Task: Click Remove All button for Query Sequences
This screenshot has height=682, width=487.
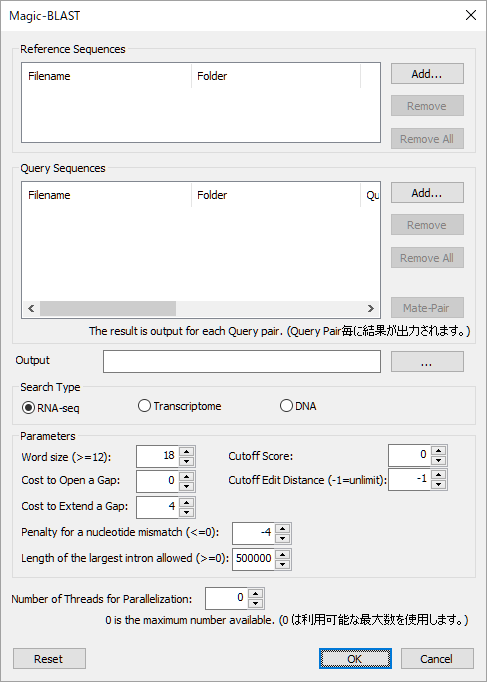Action: 427,258
